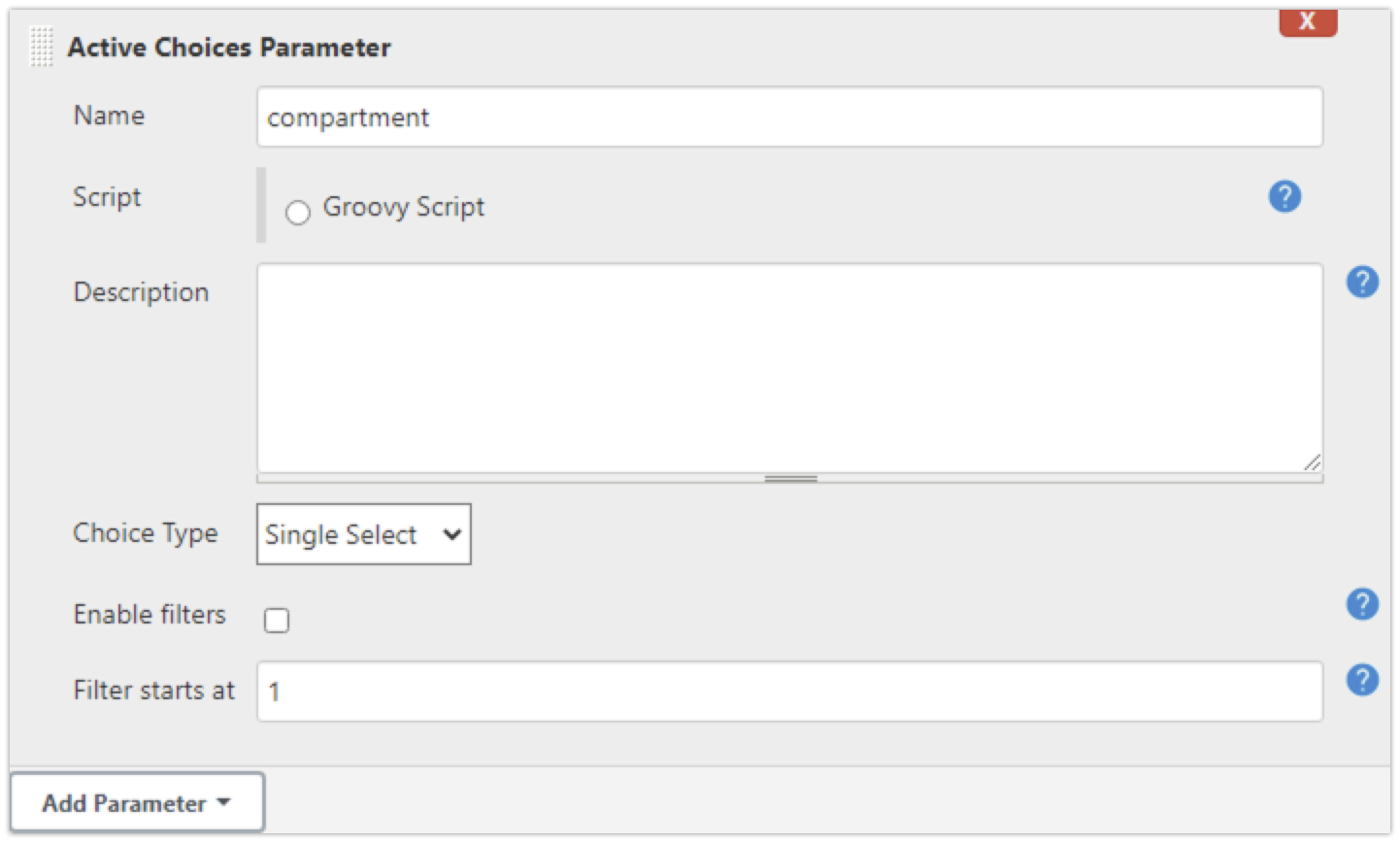The height and width of the screenshot is (843, 1400).
Task: Expand the Add Parameter dropdown button
Action: [137, 802]
